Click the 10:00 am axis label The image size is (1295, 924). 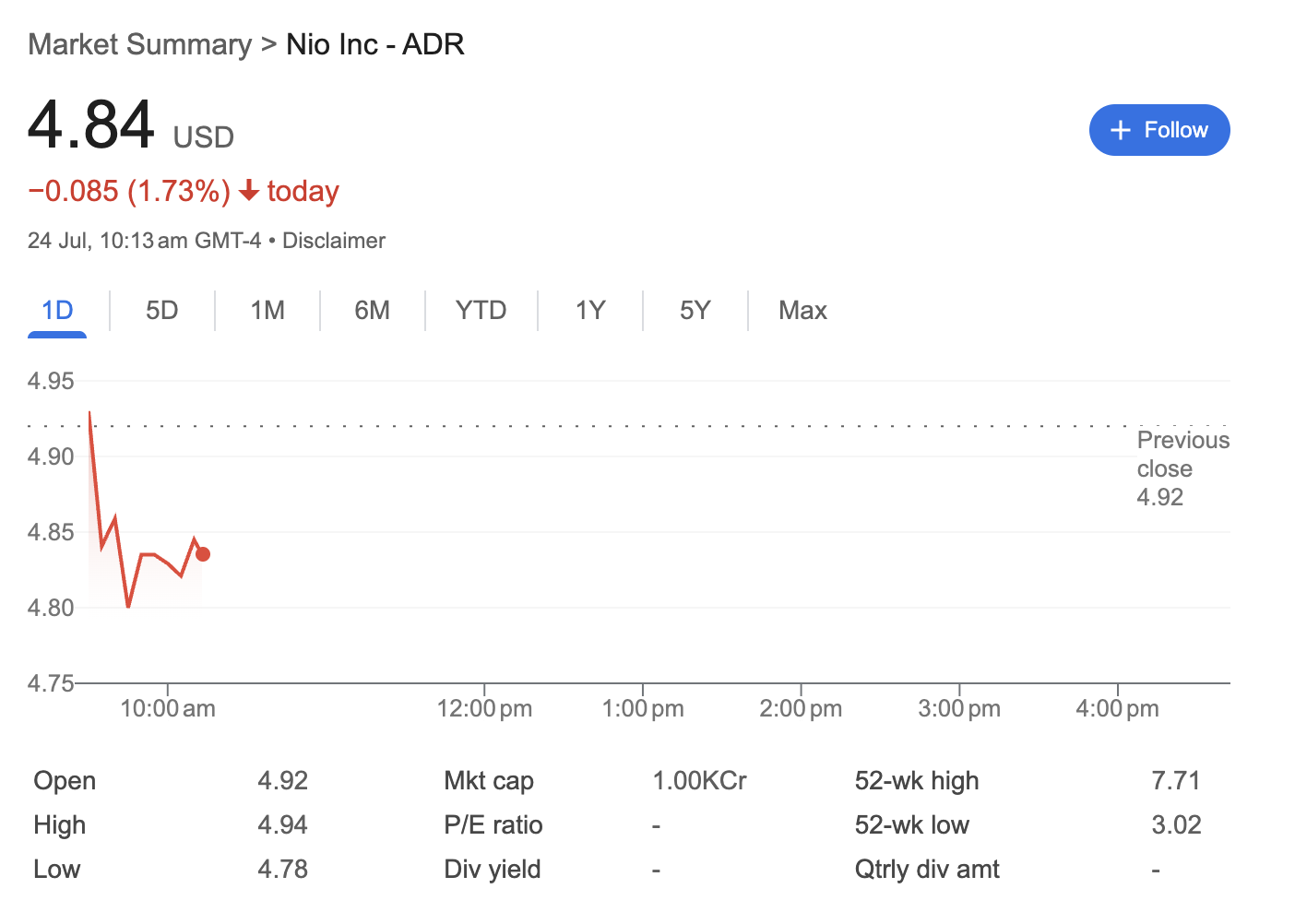(x=168, y=709)
